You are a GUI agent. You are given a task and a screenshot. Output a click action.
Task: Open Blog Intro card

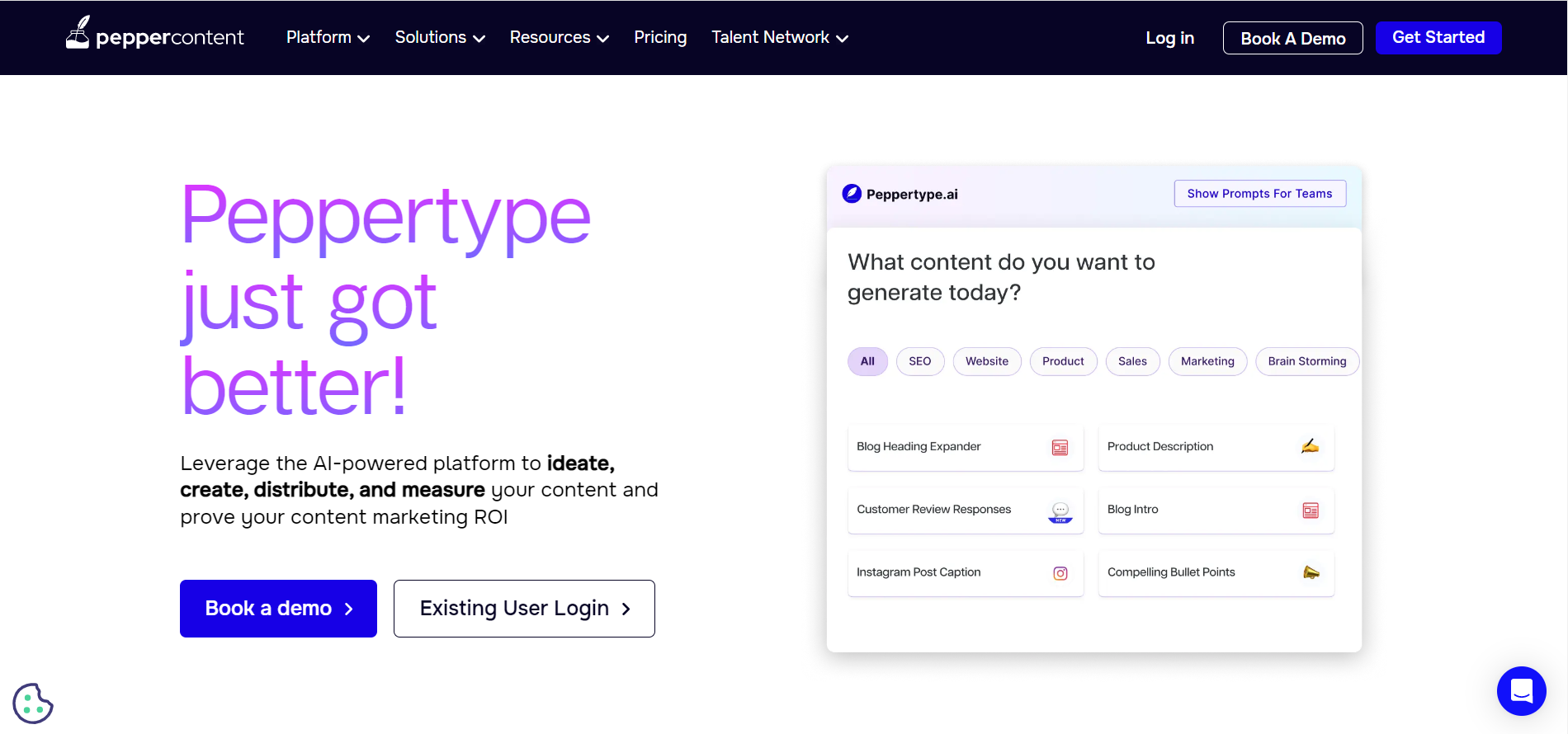coord(1216,510)
